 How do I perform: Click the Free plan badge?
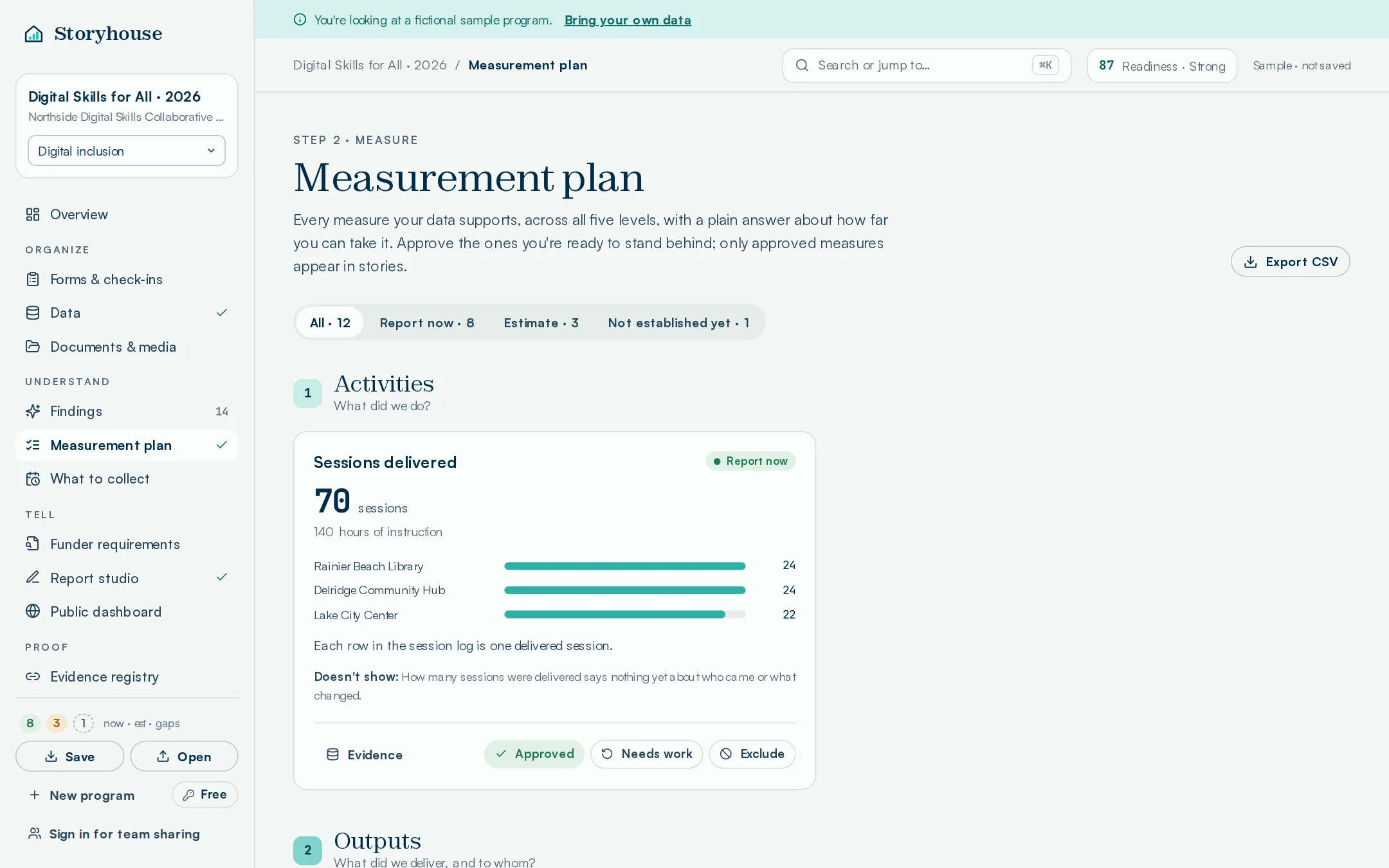click(x=204, y=795)
